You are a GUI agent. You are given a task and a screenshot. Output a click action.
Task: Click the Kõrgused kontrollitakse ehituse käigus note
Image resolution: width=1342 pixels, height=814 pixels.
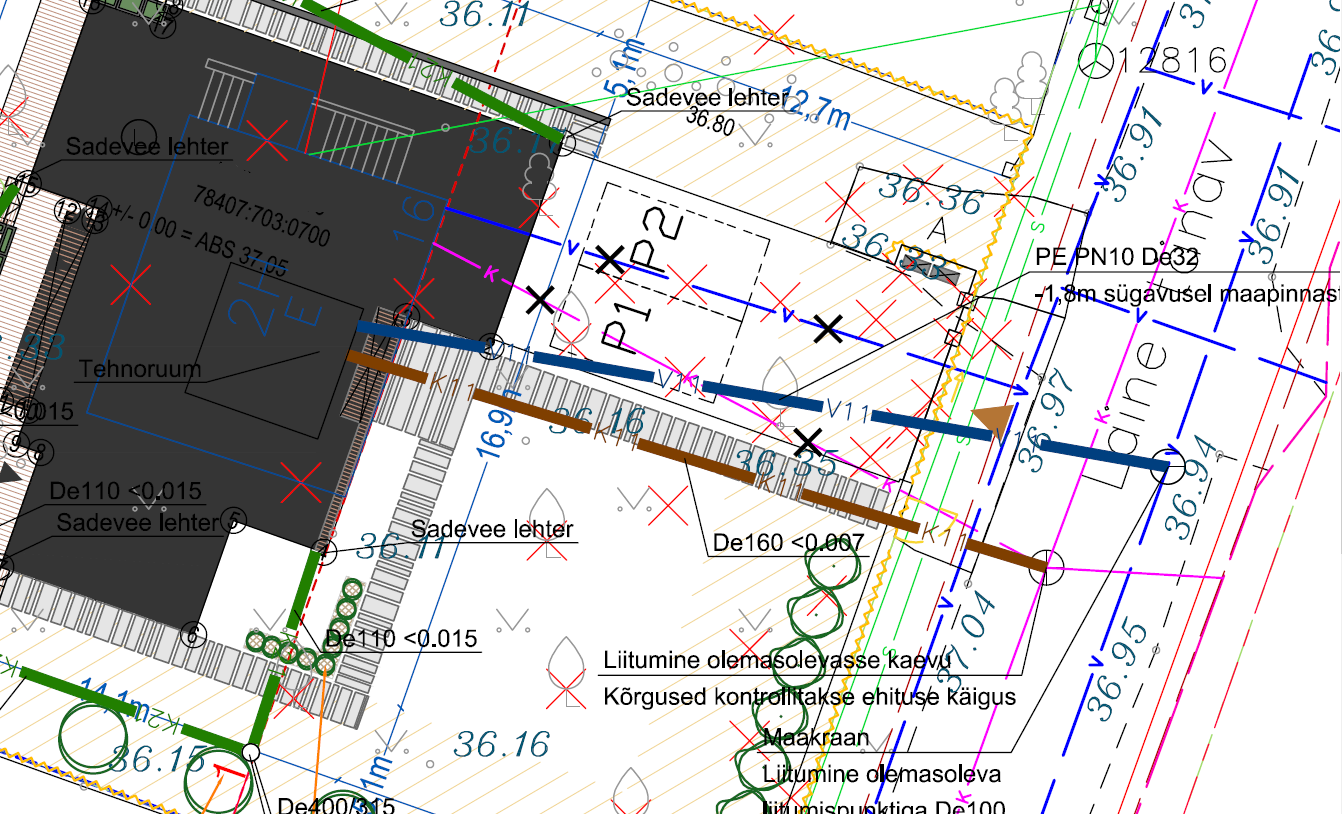click(x=809, y=696)
